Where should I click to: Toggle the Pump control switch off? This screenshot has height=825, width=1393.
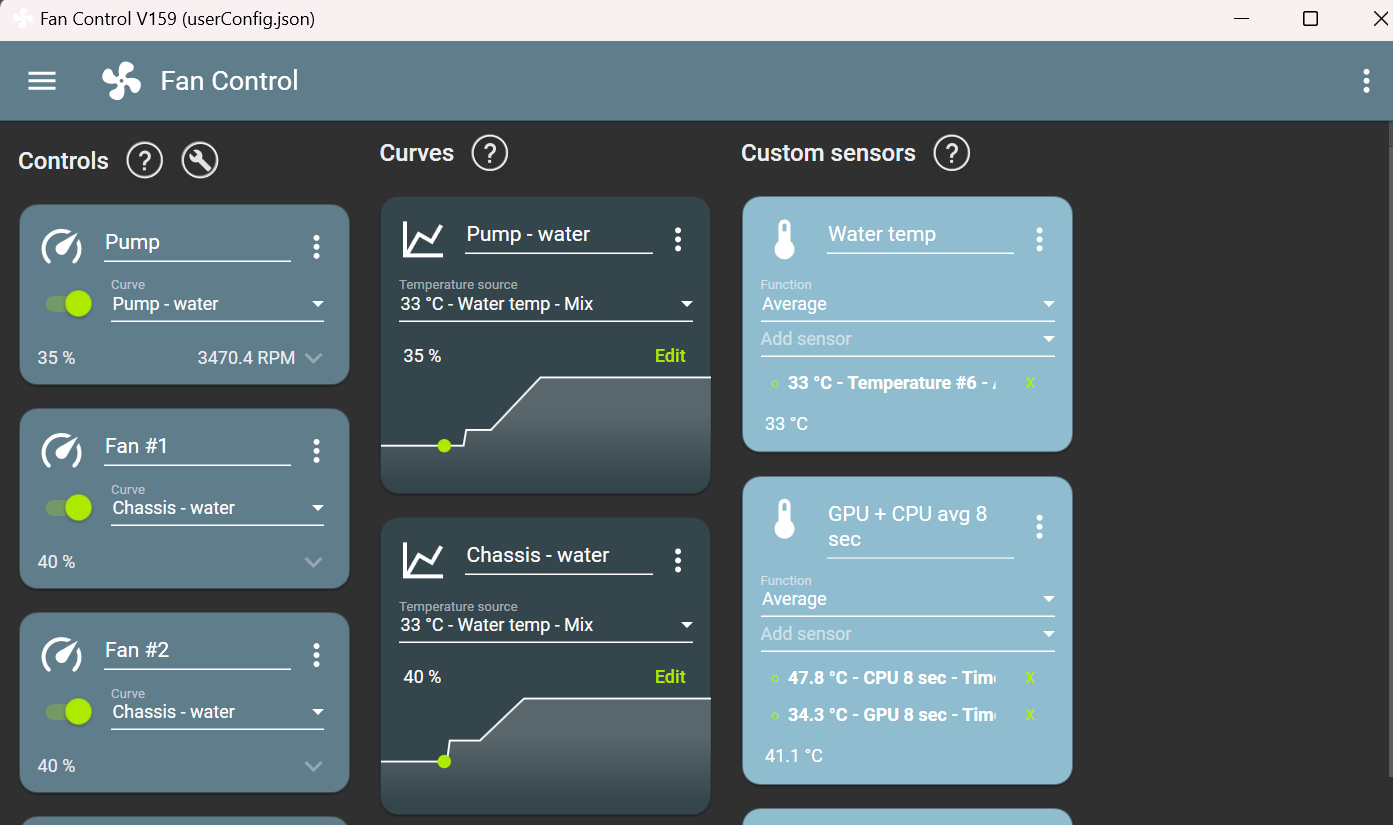70,304
